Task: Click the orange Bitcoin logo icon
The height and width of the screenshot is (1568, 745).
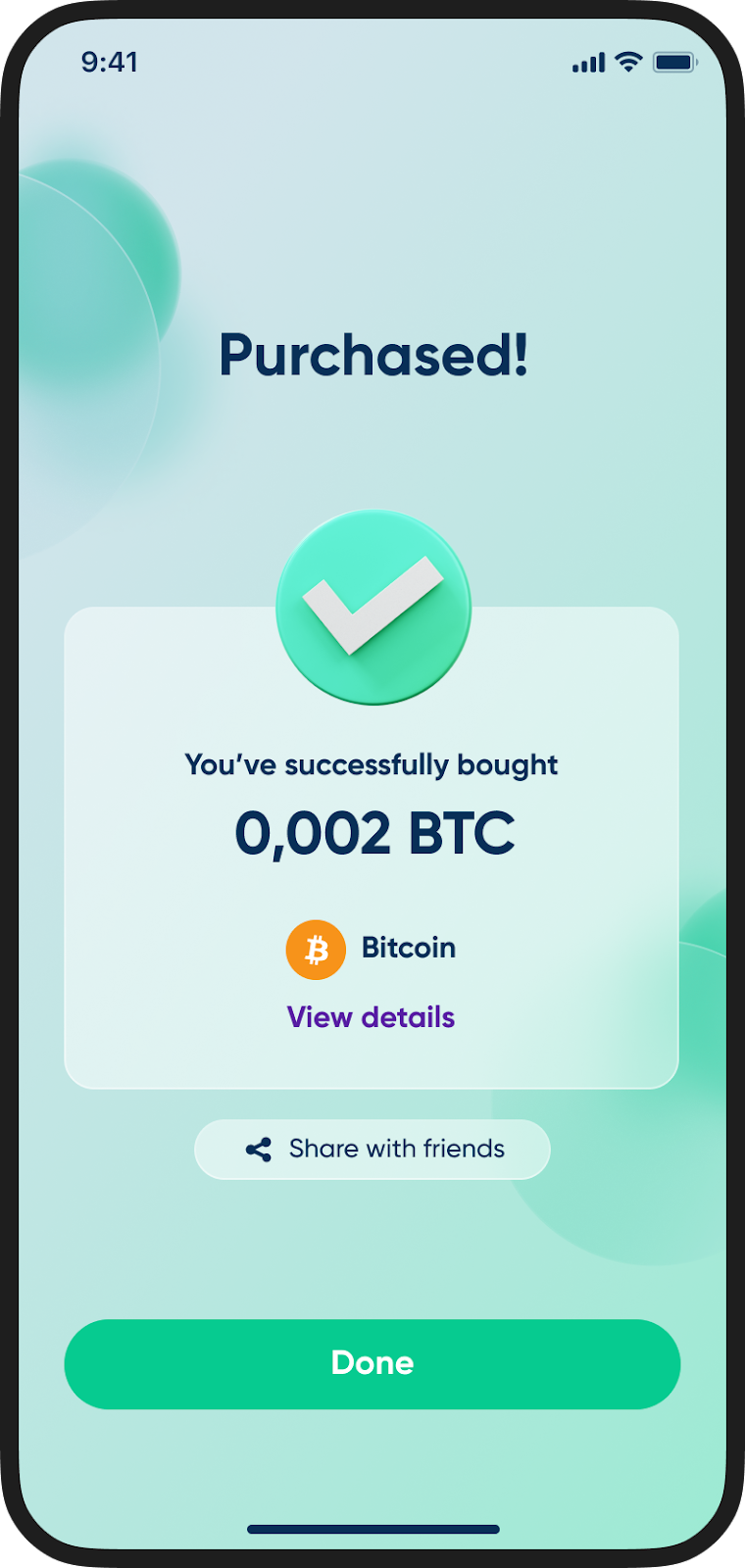Action: point(316,950)
